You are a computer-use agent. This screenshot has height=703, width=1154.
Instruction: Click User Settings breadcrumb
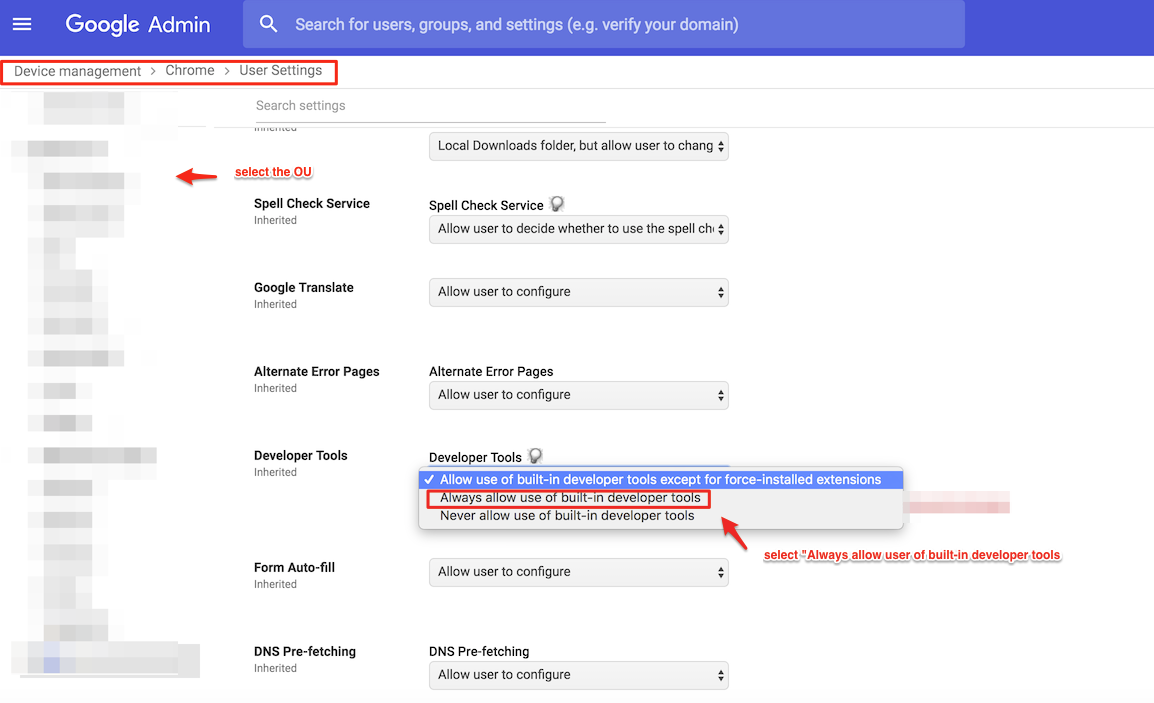[x=280, y=70]
